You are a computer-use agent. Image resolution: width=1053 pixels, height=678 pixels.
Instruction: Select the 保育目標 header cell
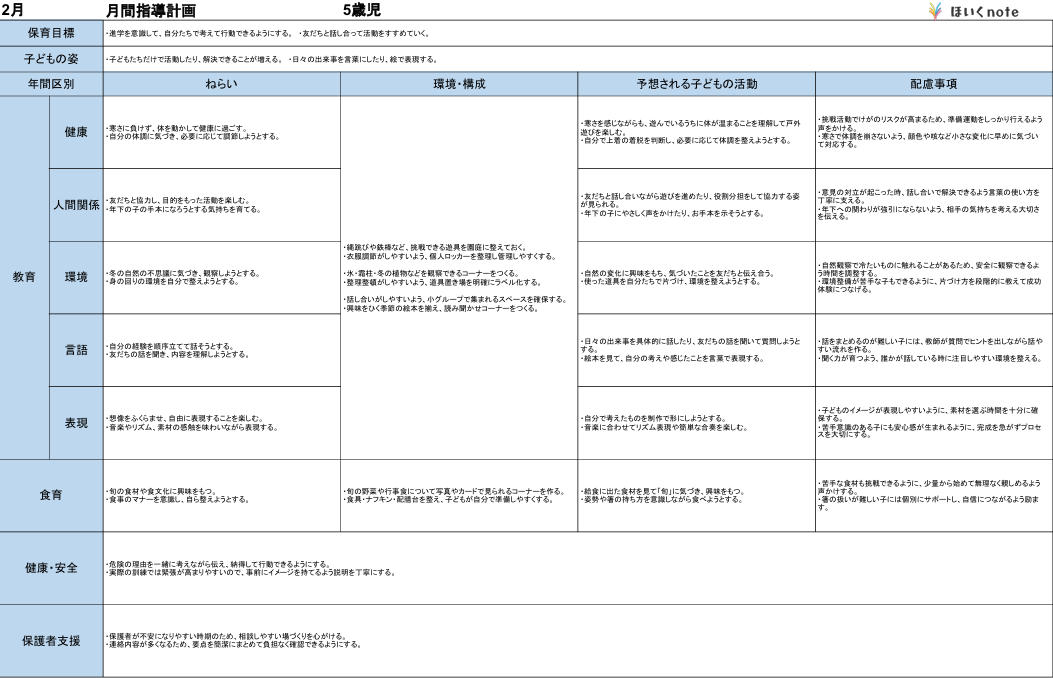pos(51,33)
